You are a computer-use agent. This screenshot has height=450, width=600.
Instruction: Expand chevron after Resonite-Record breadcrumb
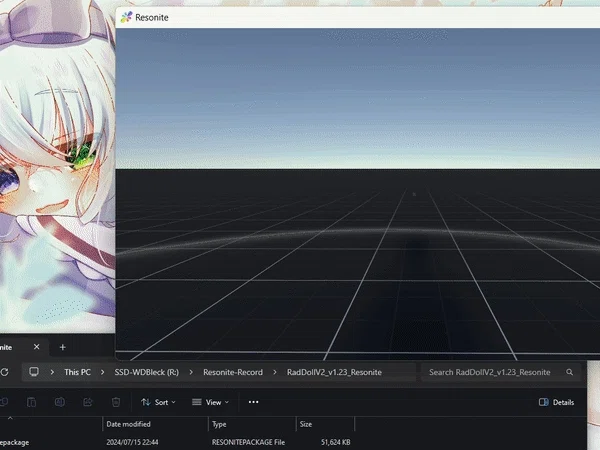point(275,372)
